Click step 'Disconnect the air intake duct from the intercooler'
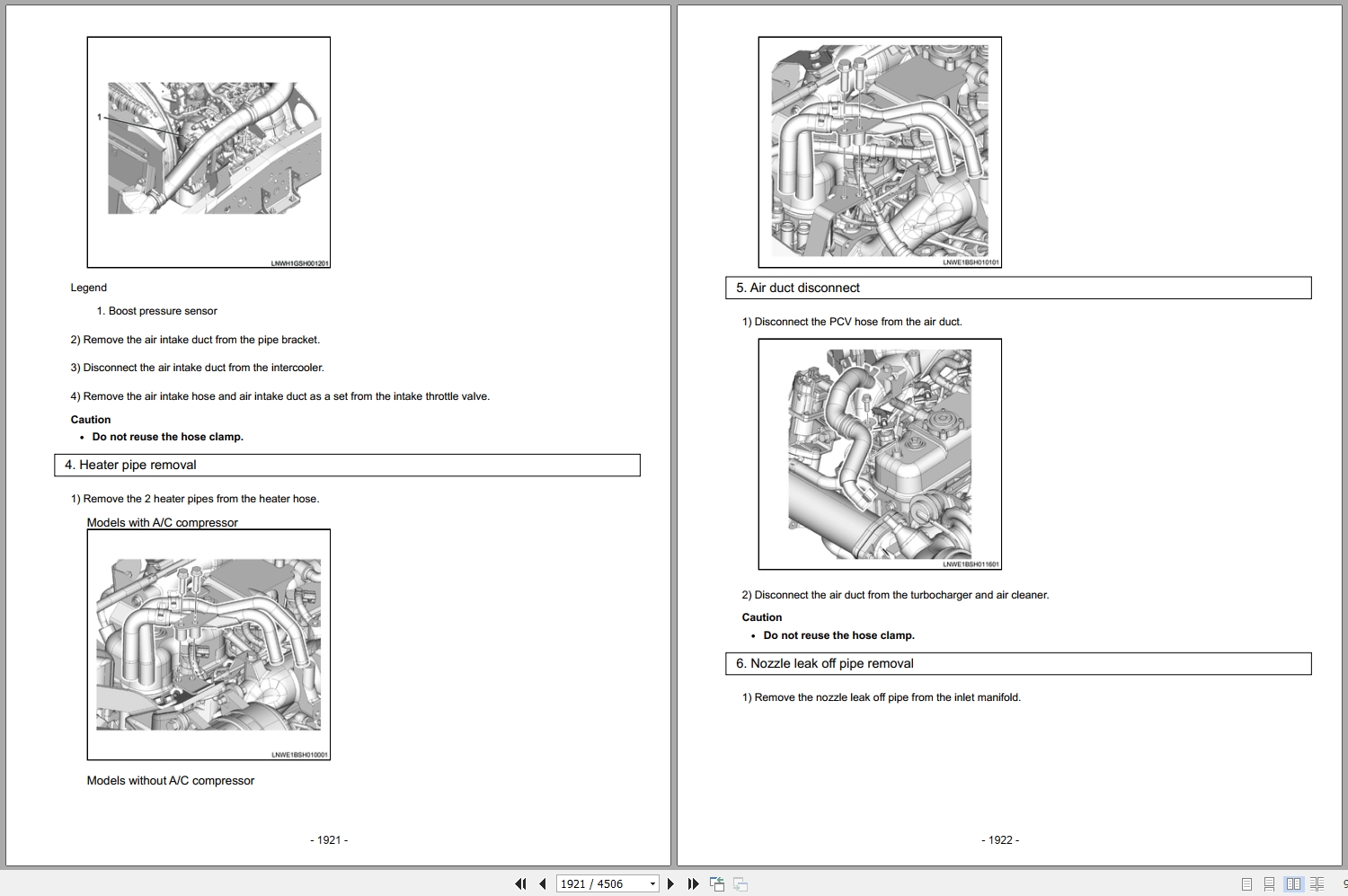This screenshot has height=896, width=1348. [x=198, y=368]
